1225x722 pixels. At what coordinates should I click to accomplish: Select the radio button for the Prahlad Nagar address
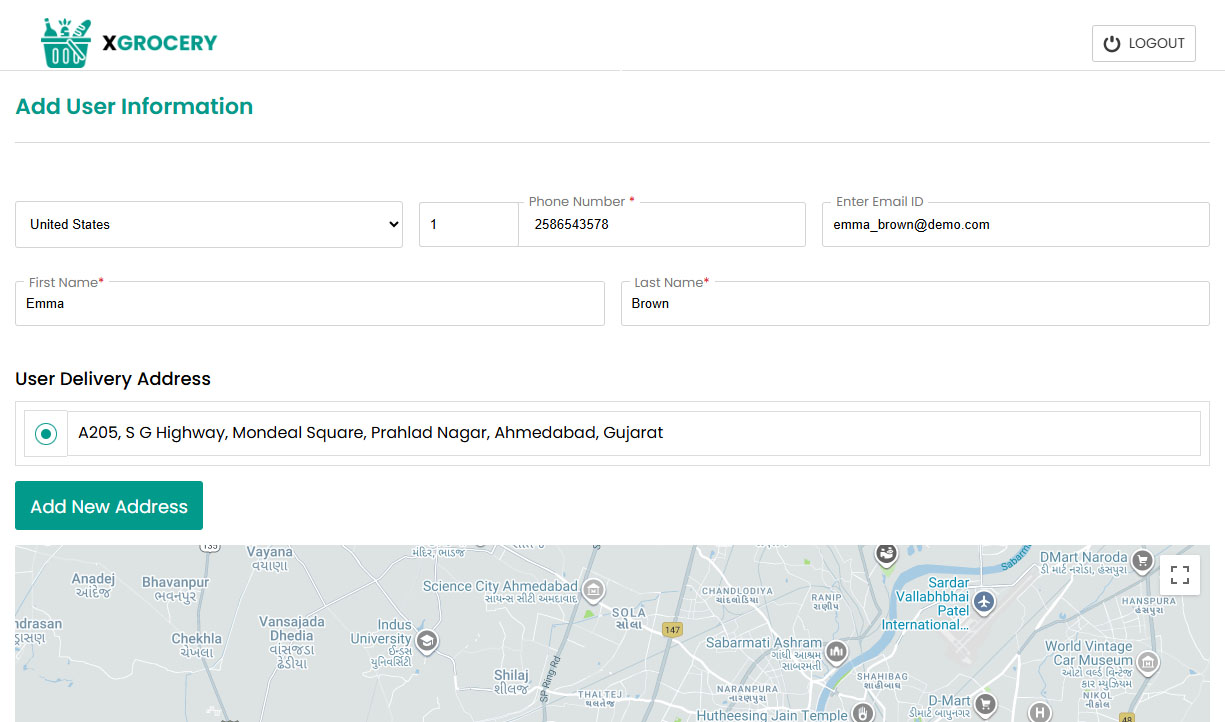click(45, 432)
